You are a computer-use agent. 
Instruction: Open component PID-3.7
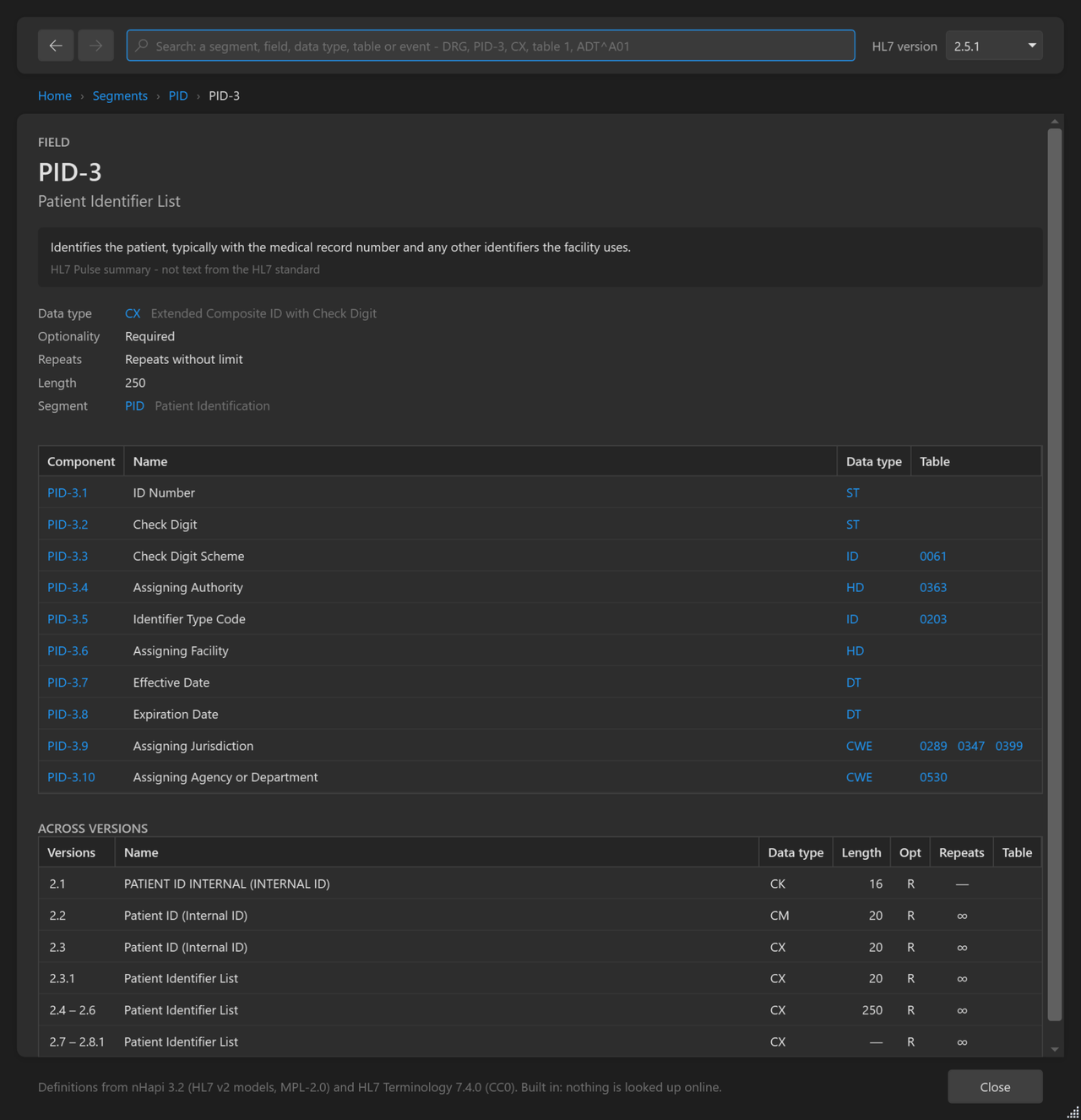68,682
